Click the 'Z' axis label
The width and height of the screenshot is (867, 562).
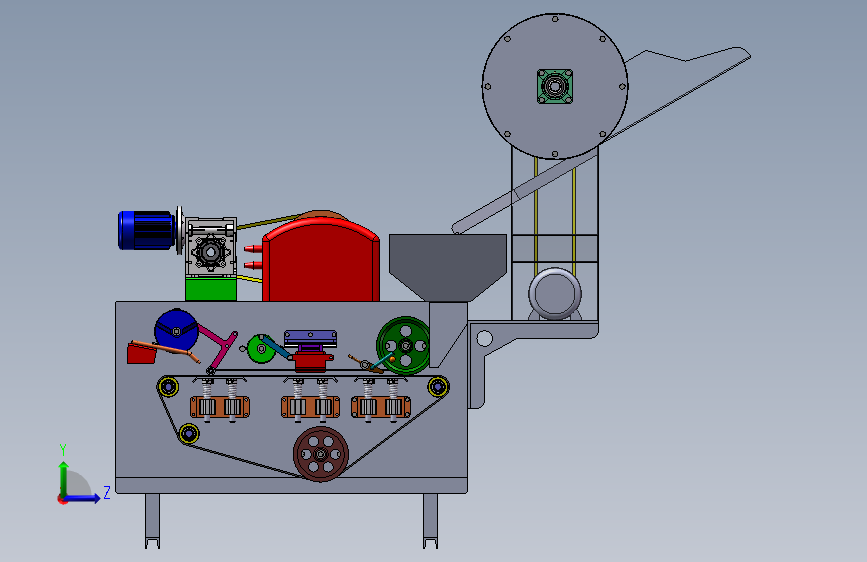(x=107, y=492)
